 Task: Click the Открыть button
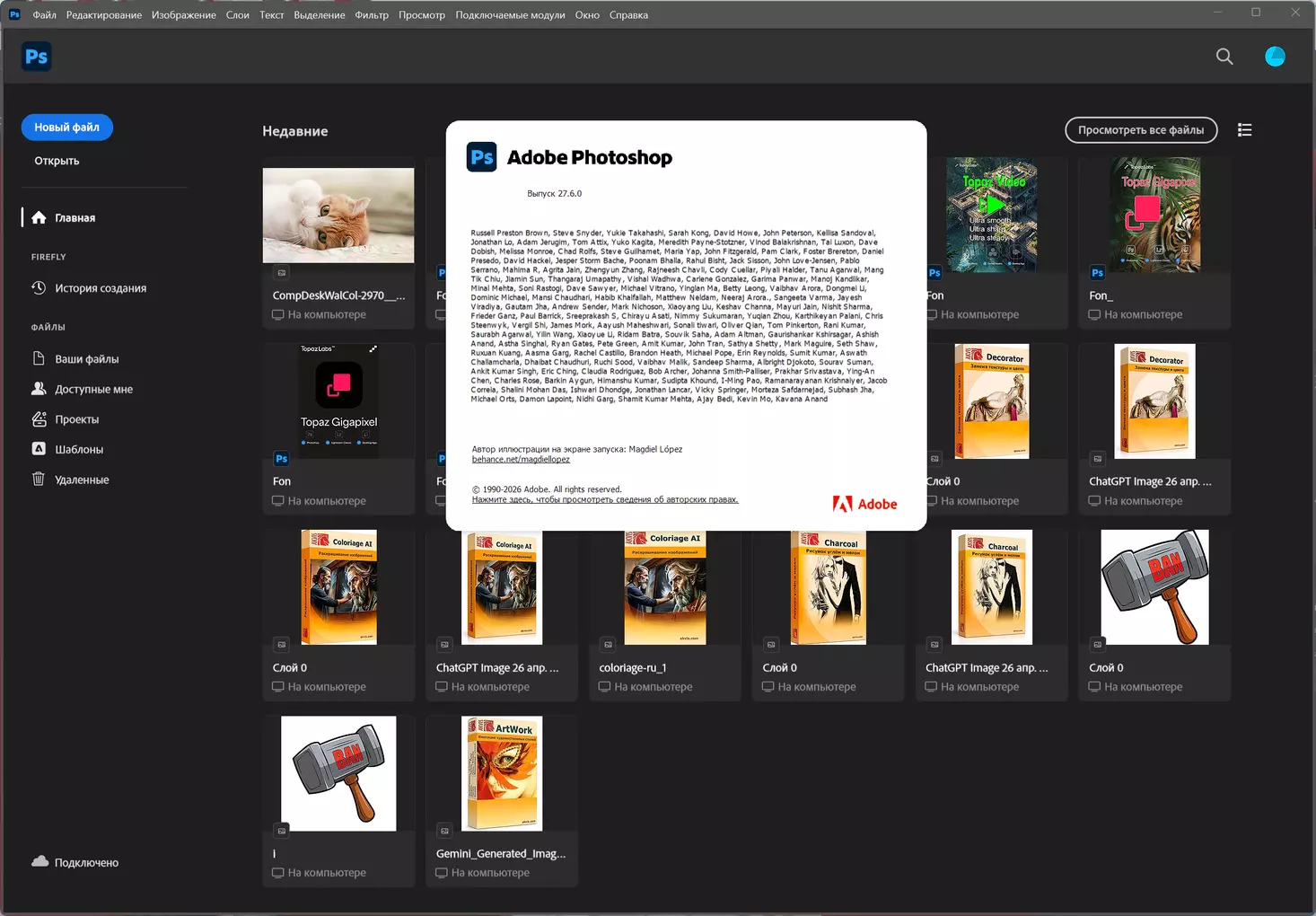pos(57,161)
